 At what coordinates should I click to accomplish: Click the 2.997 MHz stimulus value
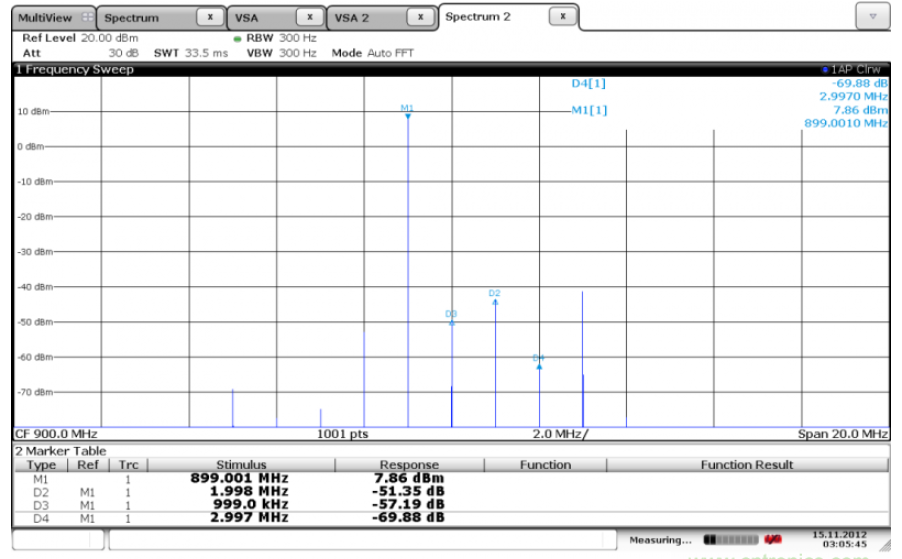tap(249, 518)
